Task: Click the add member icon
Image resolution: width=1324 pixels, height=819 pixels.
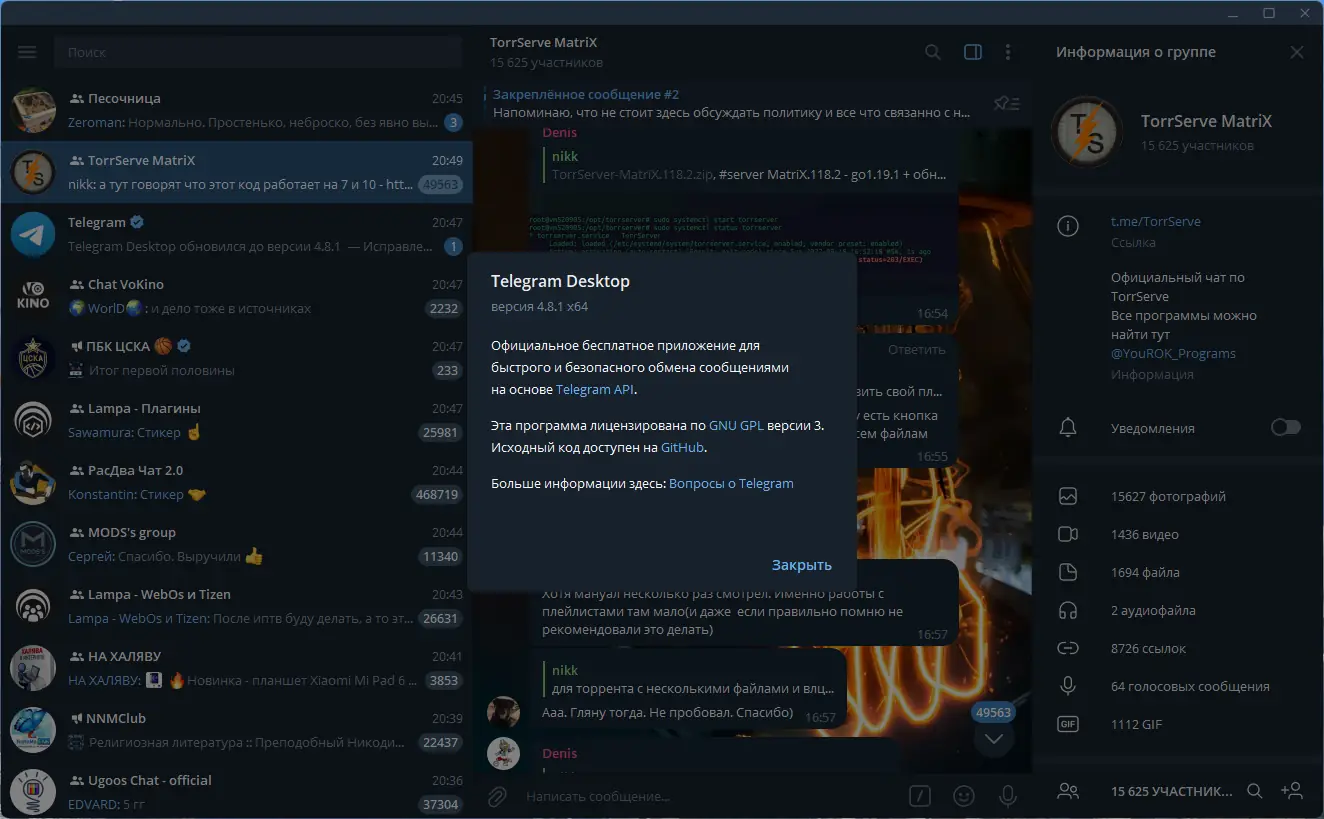Action: [1292, 791]
